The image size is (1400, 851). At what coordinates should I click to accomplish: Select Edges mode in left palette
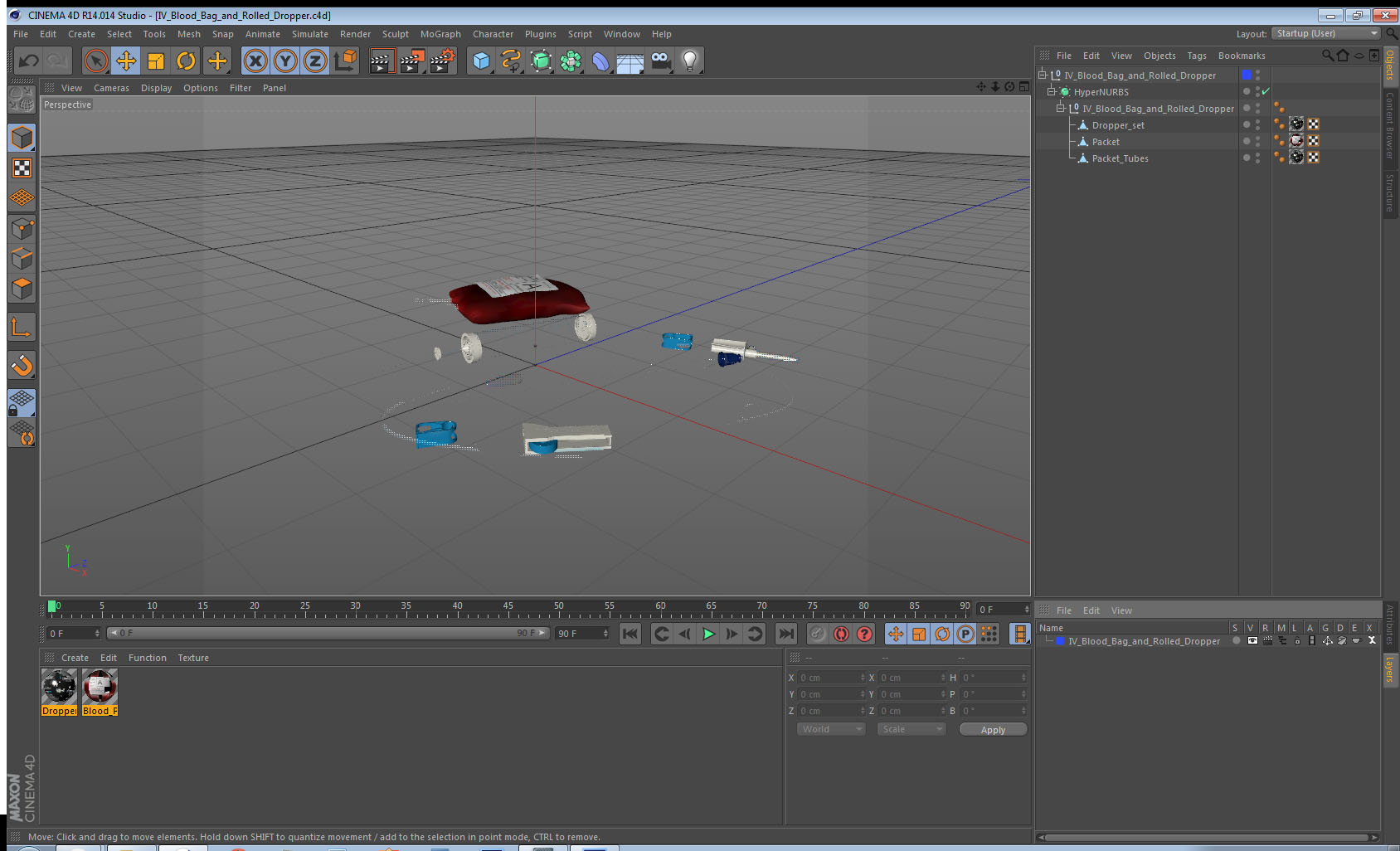click(22, 258)
